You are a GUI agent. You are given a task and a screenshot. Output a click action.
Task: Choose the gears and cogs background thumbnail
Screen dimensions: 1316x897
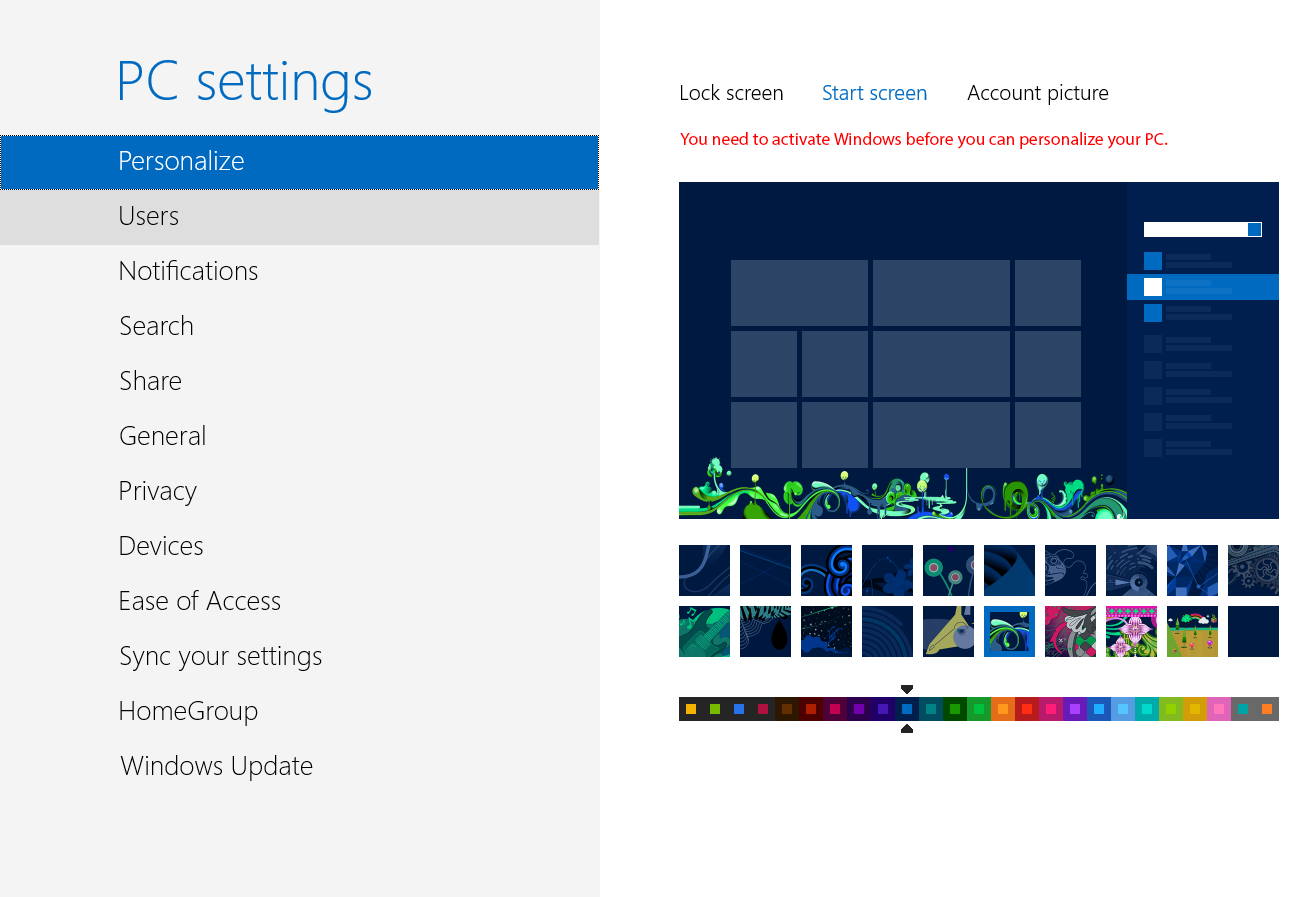click(x=1253, y=570)
